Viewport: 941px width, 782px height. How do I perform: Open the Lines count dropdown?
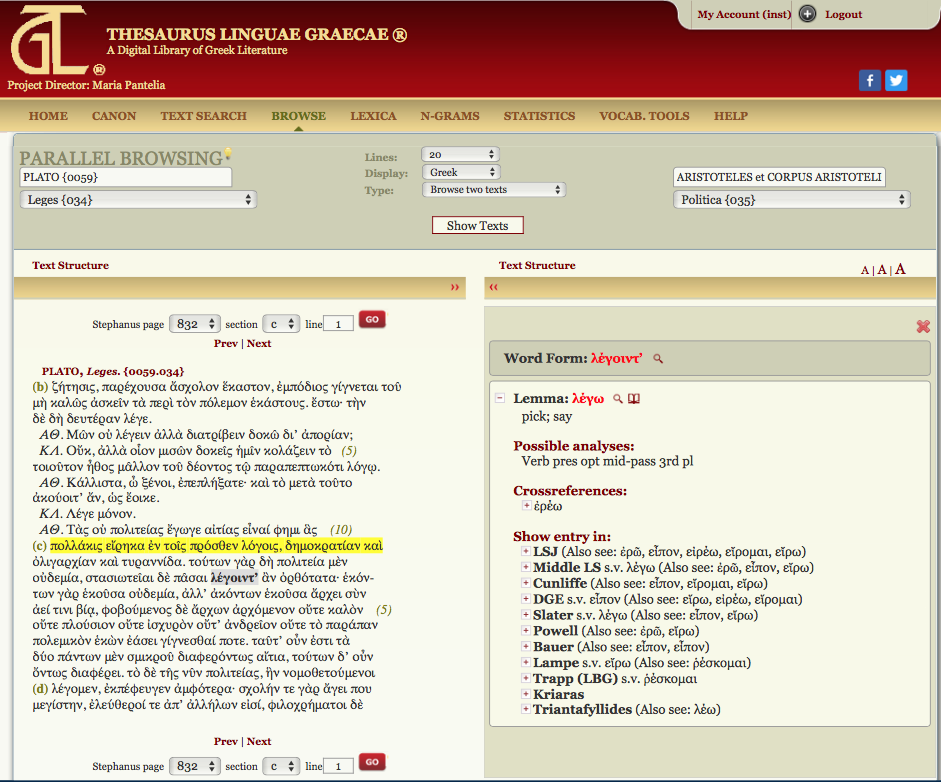tap(461, 154)
